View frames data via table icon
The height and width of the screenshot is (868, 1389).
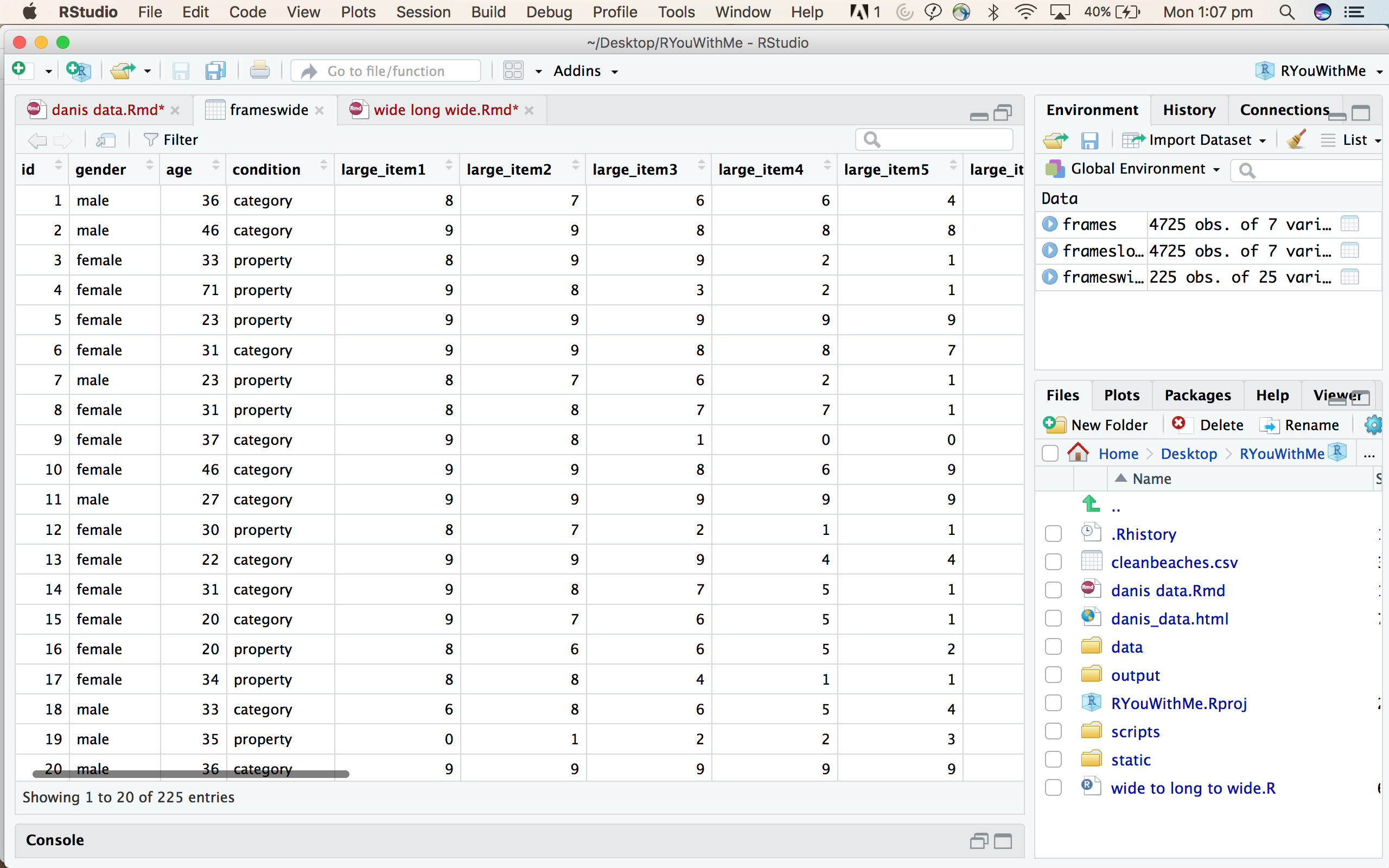(x=1349, y=224)
